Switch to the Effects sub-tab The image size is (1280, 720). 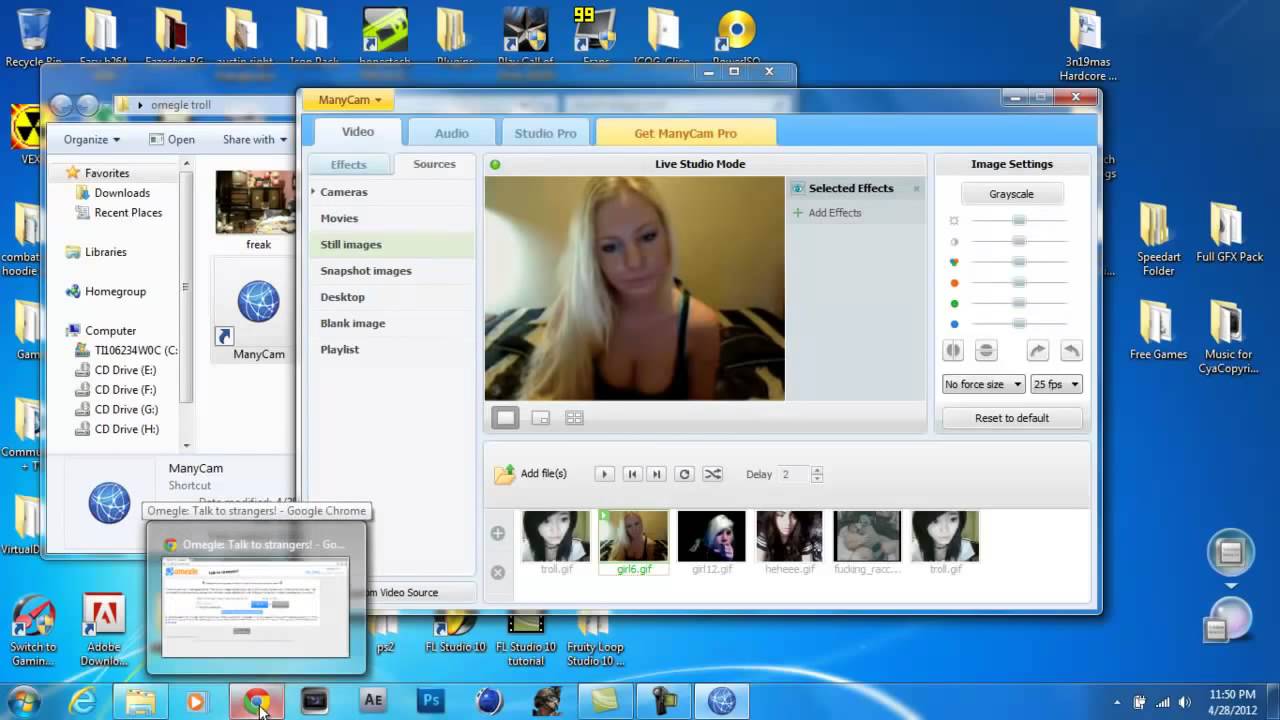pos(349,165)
